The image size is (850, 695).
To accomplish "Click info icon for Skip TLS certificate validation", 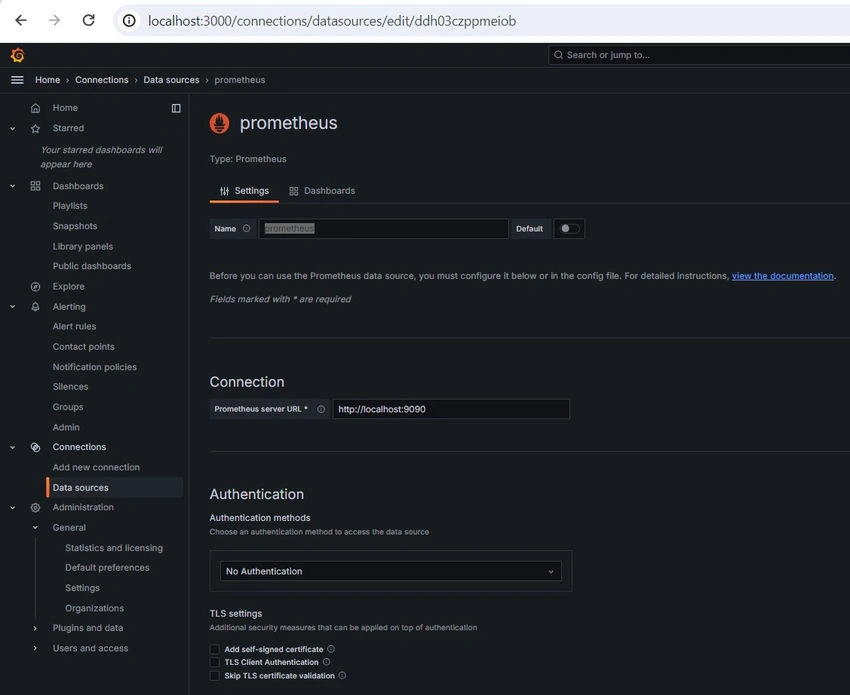I will click(342, 675).
